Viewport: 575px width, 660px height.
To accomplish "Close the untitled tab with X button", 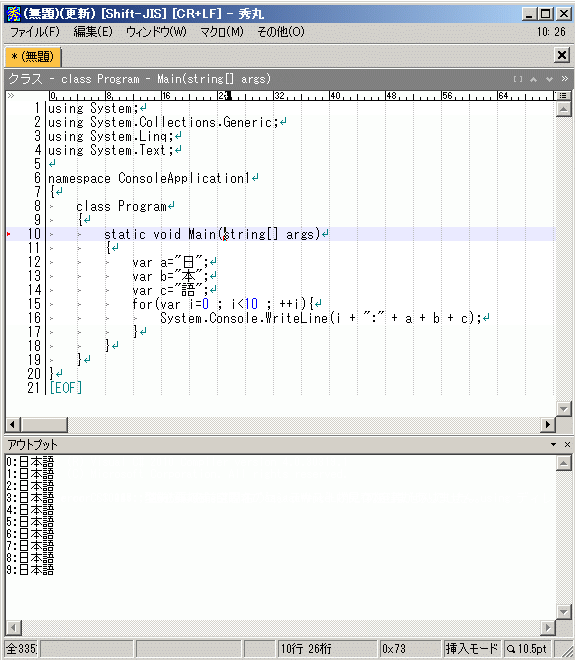I will tap(562, 55).
